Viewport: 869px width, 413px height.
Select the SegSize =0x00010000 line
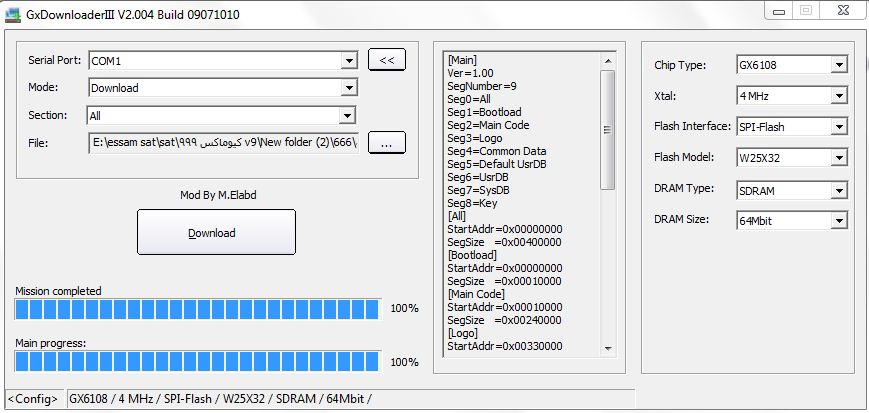pos(504,281)
